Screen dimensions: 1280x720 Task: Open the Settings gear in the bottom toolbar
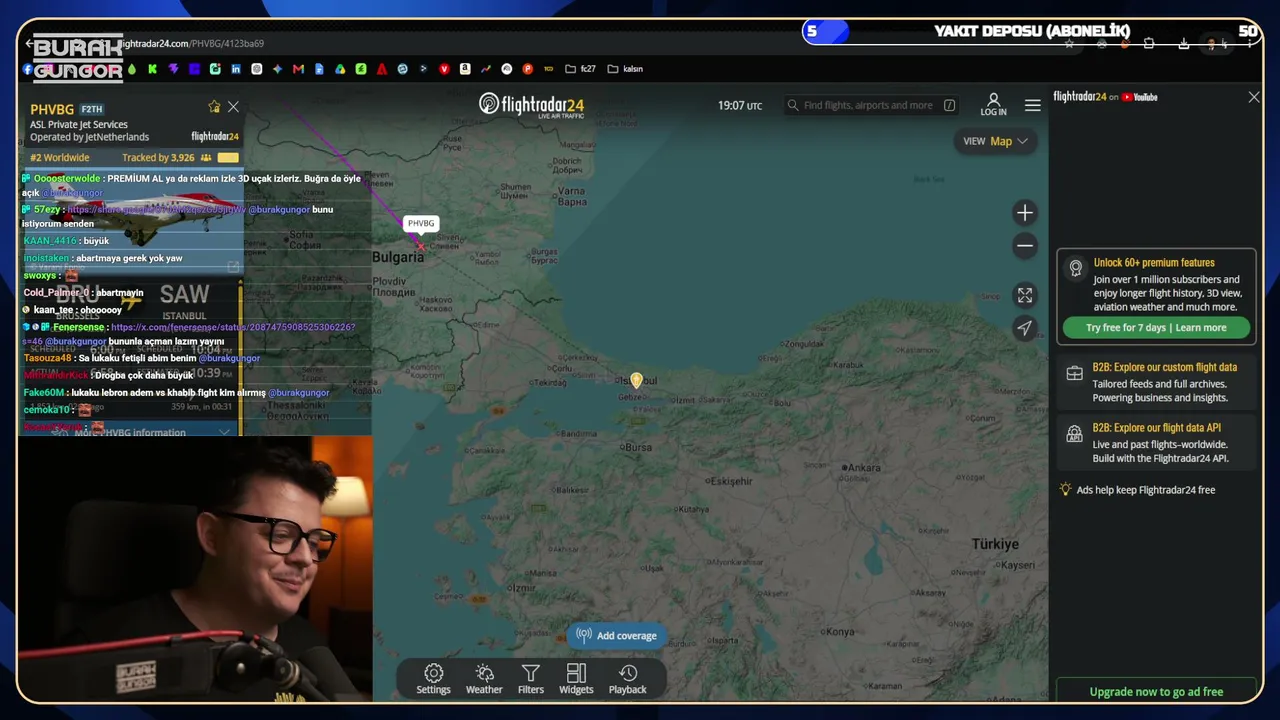click(x=433, y=679)
